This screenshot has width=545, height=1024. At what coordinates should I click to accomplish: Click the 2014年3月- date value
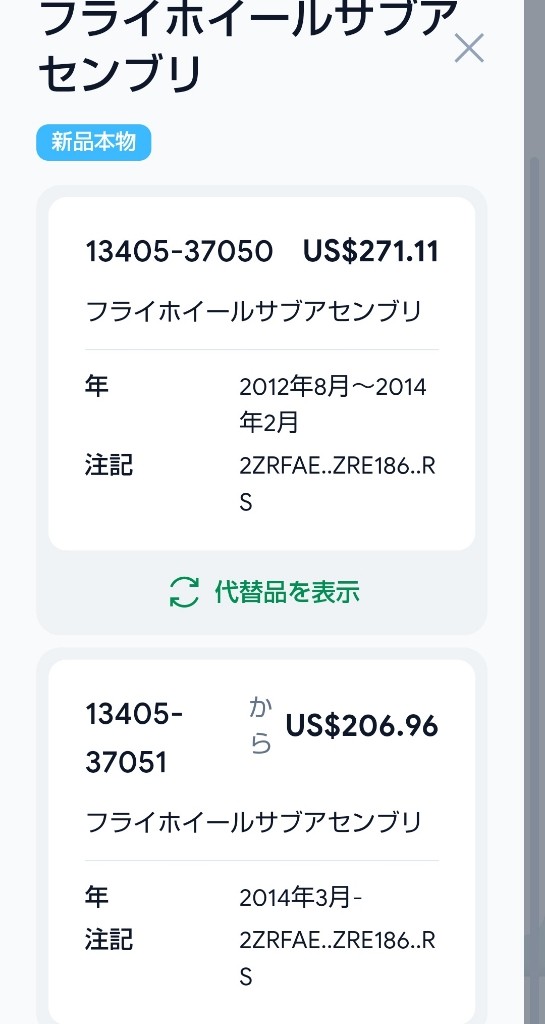300,899
